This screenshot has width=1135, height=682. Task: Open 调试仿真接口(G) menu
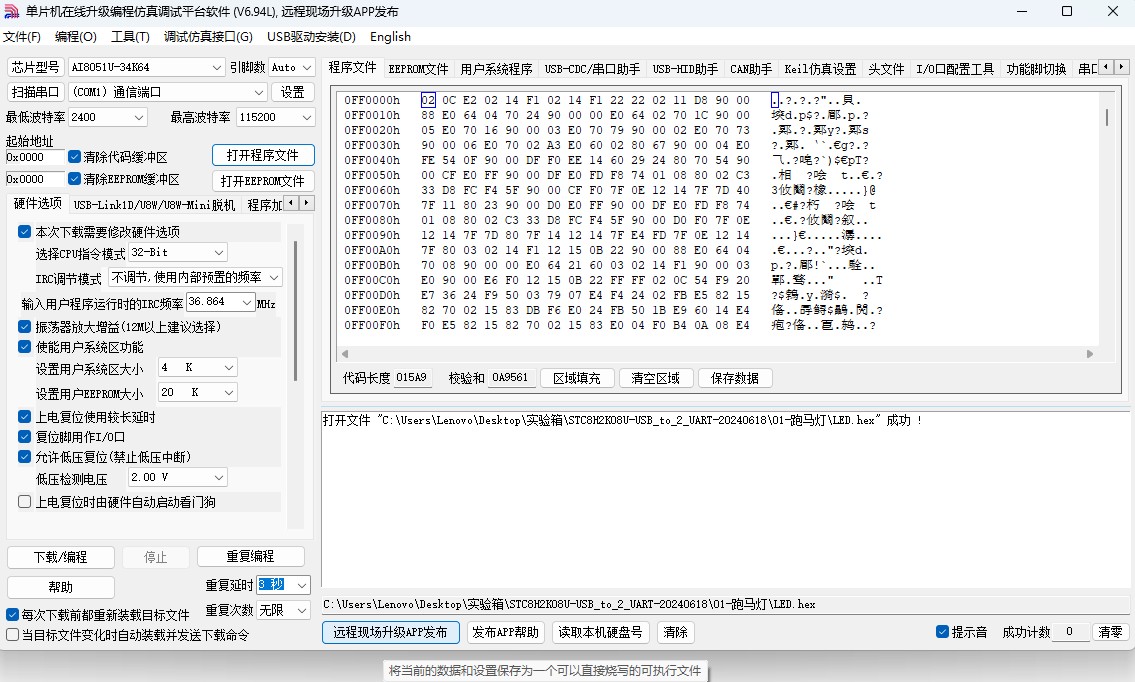point(208,37)
